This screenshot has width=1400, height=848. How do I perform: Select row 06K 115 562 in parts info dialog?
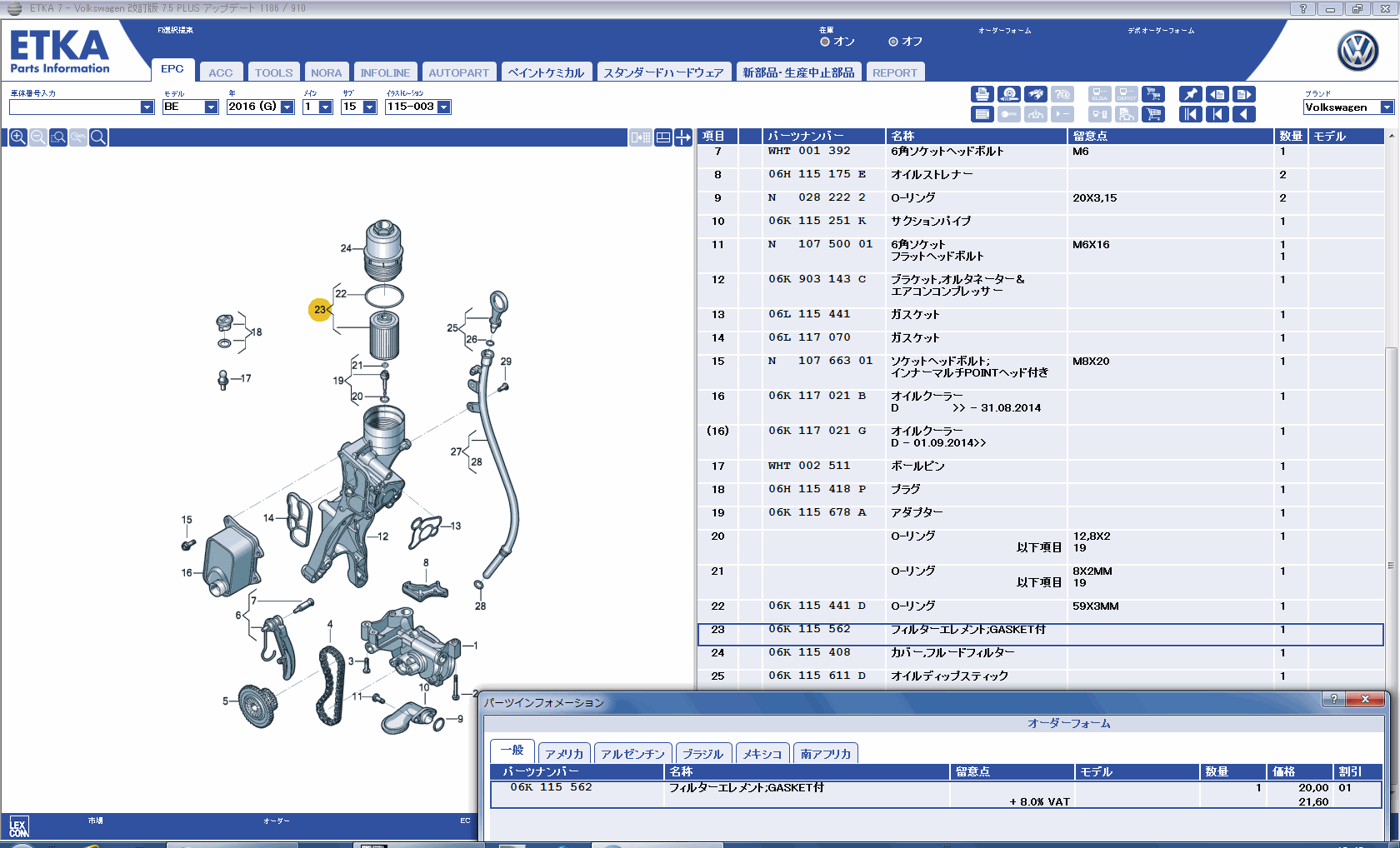(x=935, y=794)
